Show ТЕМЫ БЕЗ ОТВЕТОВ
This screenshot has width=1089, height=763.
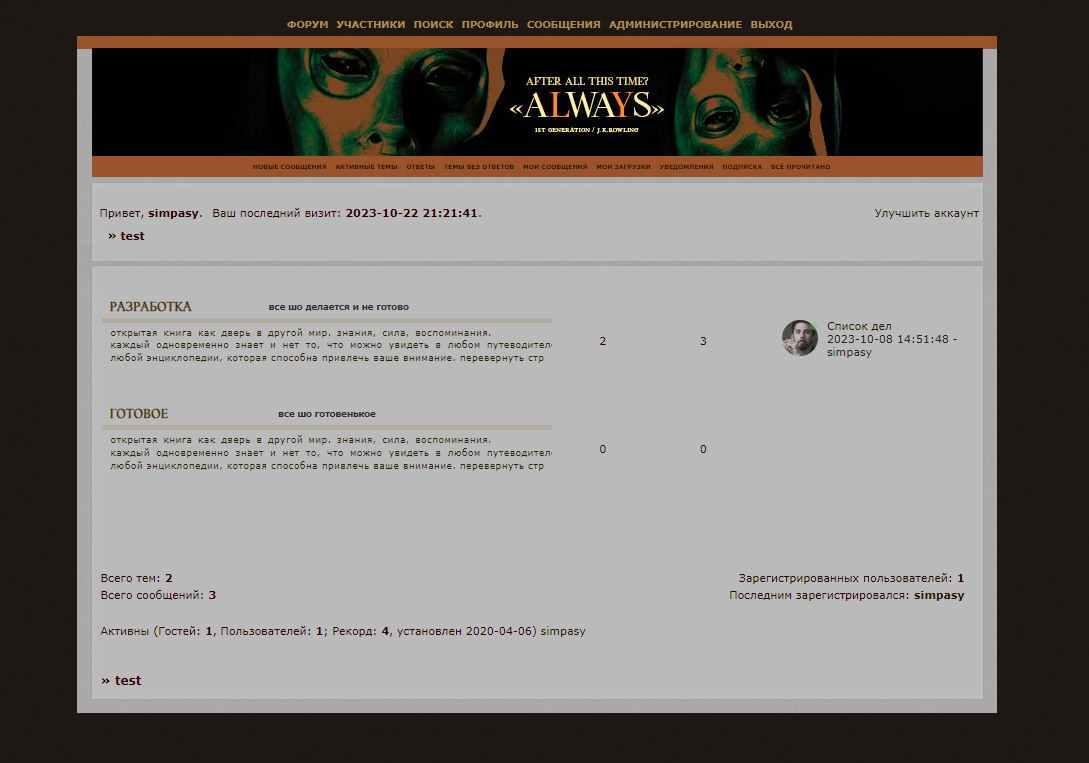pos(479,167)
